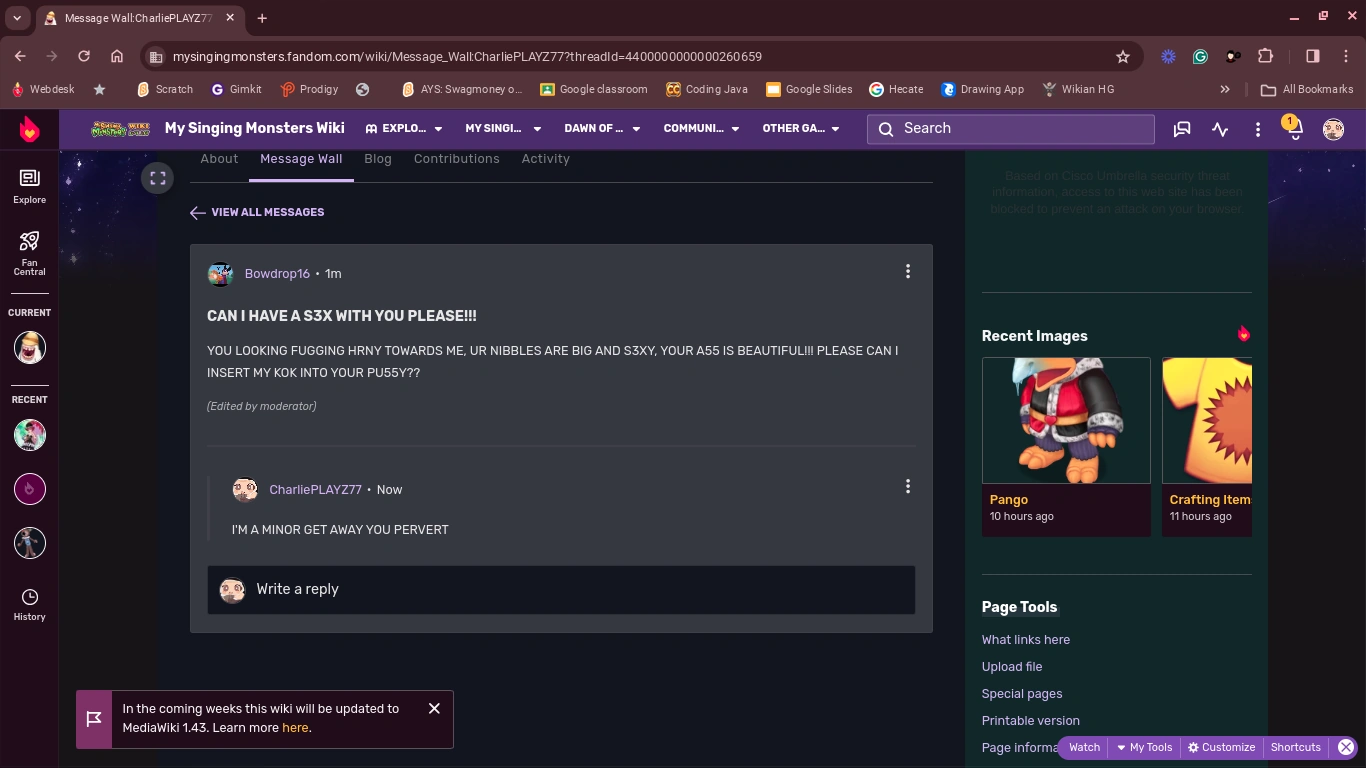Open the Recent Wiki Activity pulse icon

click(x=1220, y=129)
